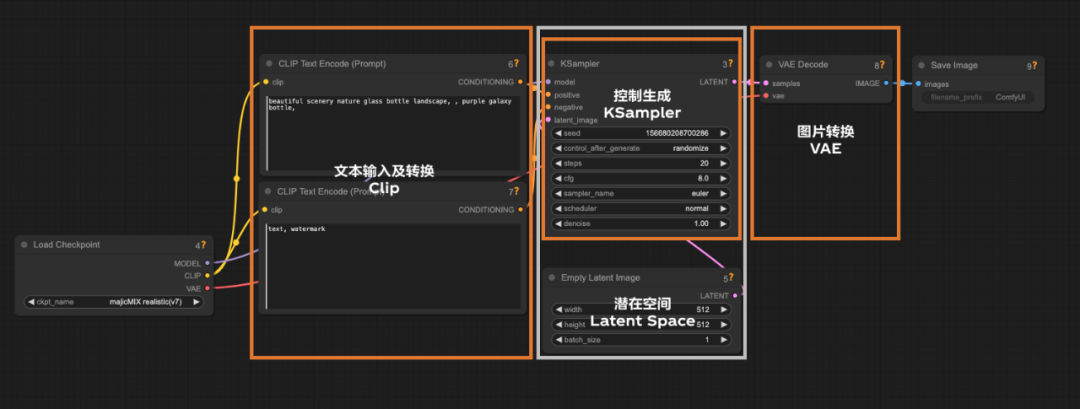Click the vae input port on VAE Decode
Image resolution: width=1080 pixels, height=409 pixels.
766,96
